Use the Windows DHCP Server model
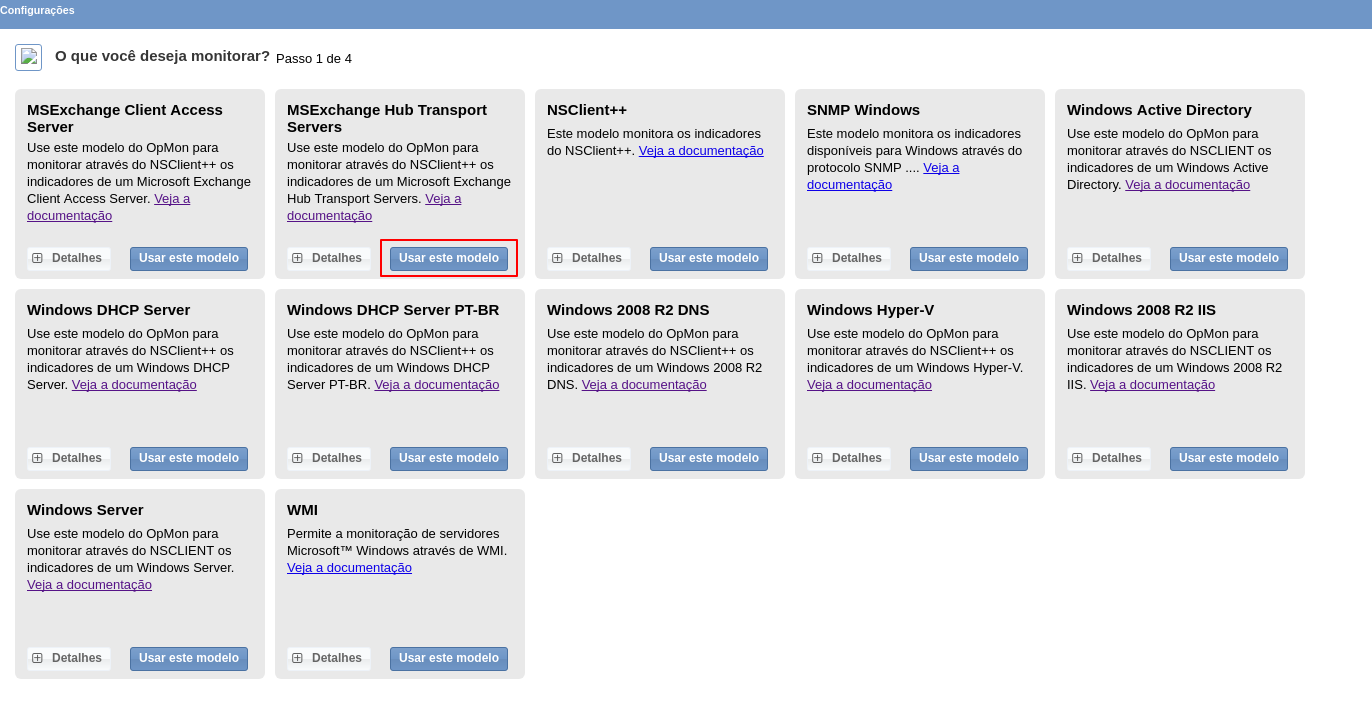Image resolution: width=1372 pixels, height=719 pixels. [189, 459]
